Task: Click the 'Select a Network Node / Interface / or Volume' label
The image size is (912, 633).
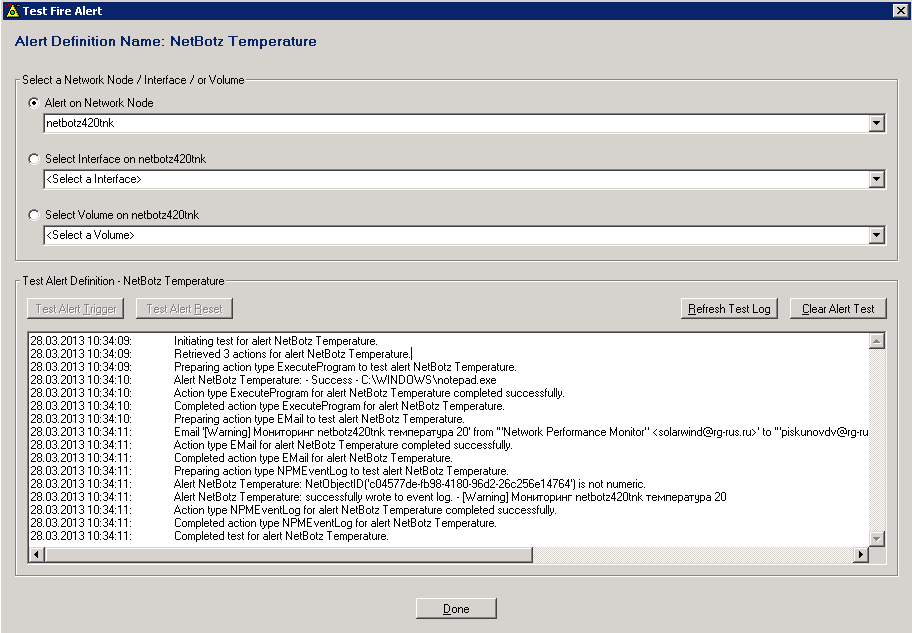Action: point(133,80)
